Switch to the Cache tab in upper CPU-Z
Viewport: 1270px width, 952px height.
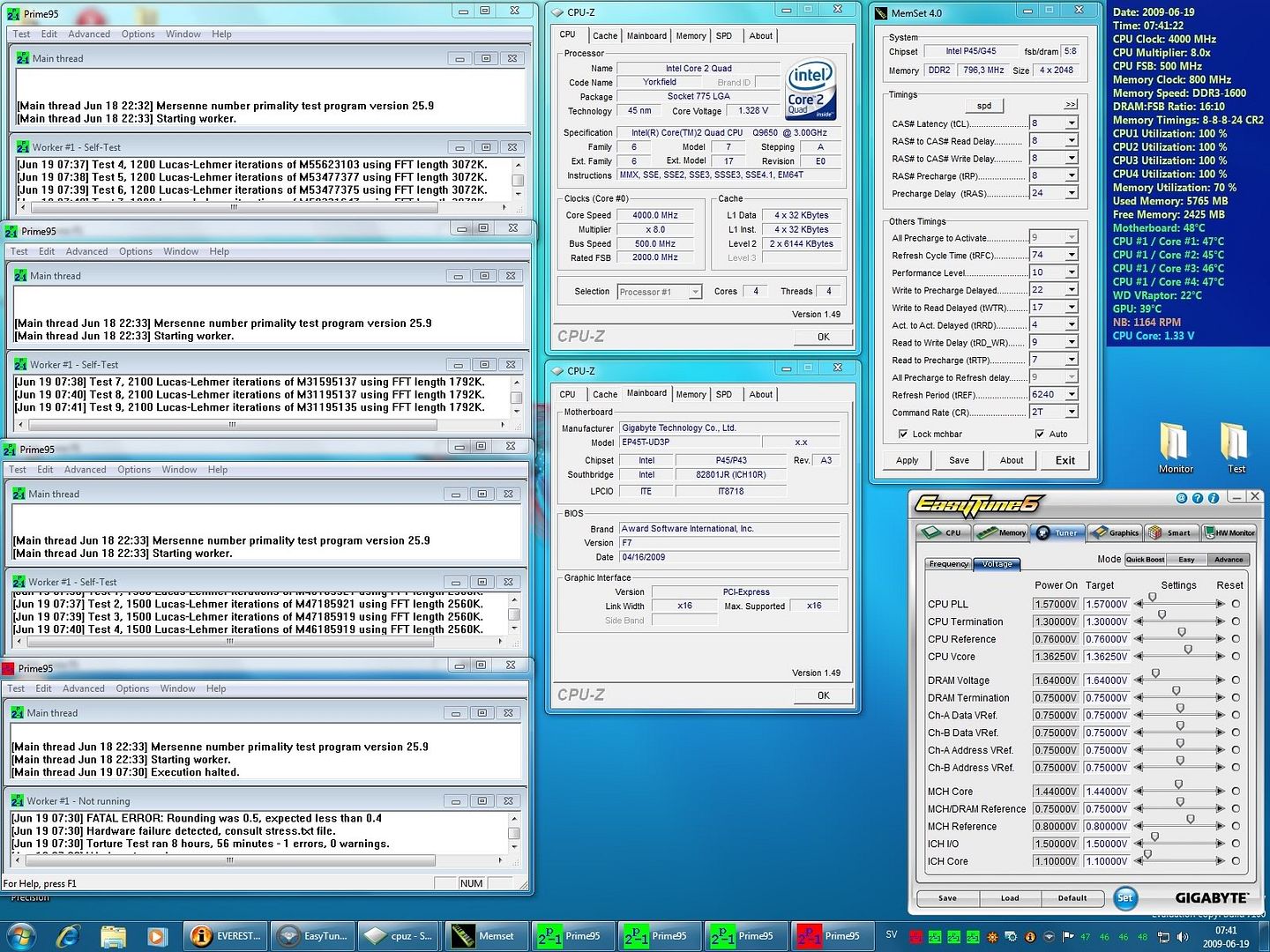(605, 36)
